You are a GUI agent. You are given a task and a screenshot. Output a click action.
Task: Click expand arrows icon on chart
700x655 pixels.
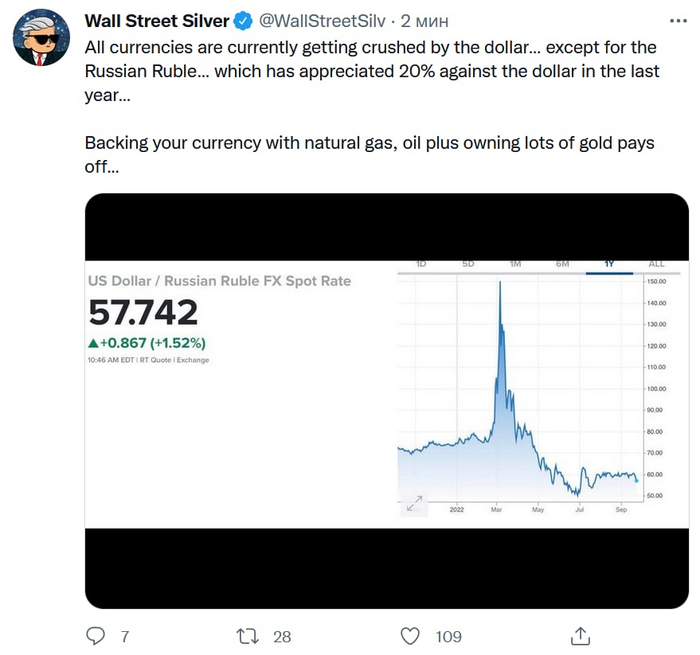(x=415, y=503)
